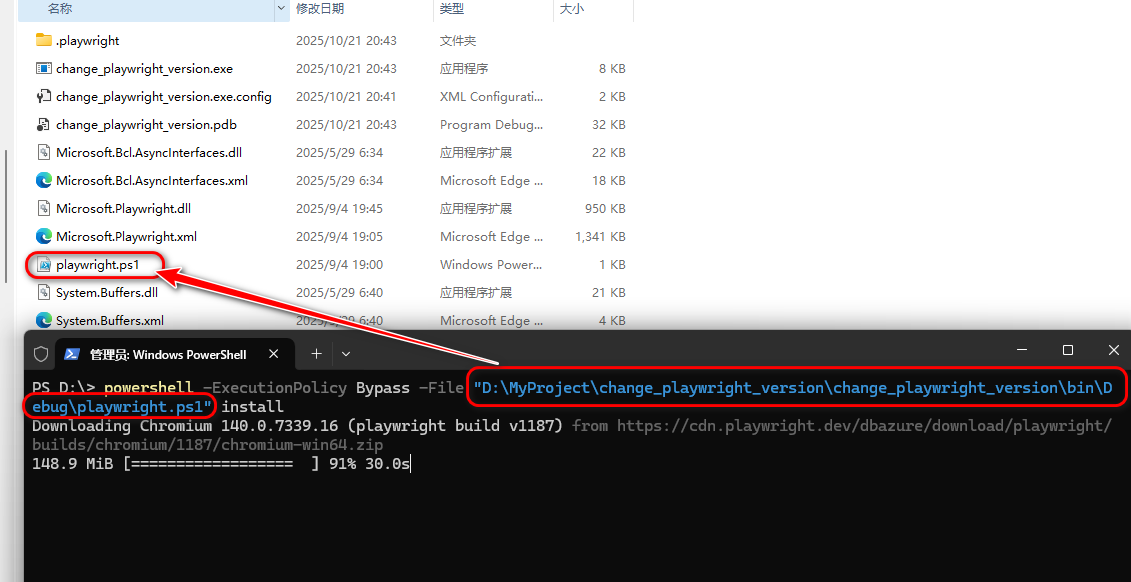This screenshot has width=1131, height=582.
Task: Select file name System.Buffers.xml
Action: click(110, 320)
